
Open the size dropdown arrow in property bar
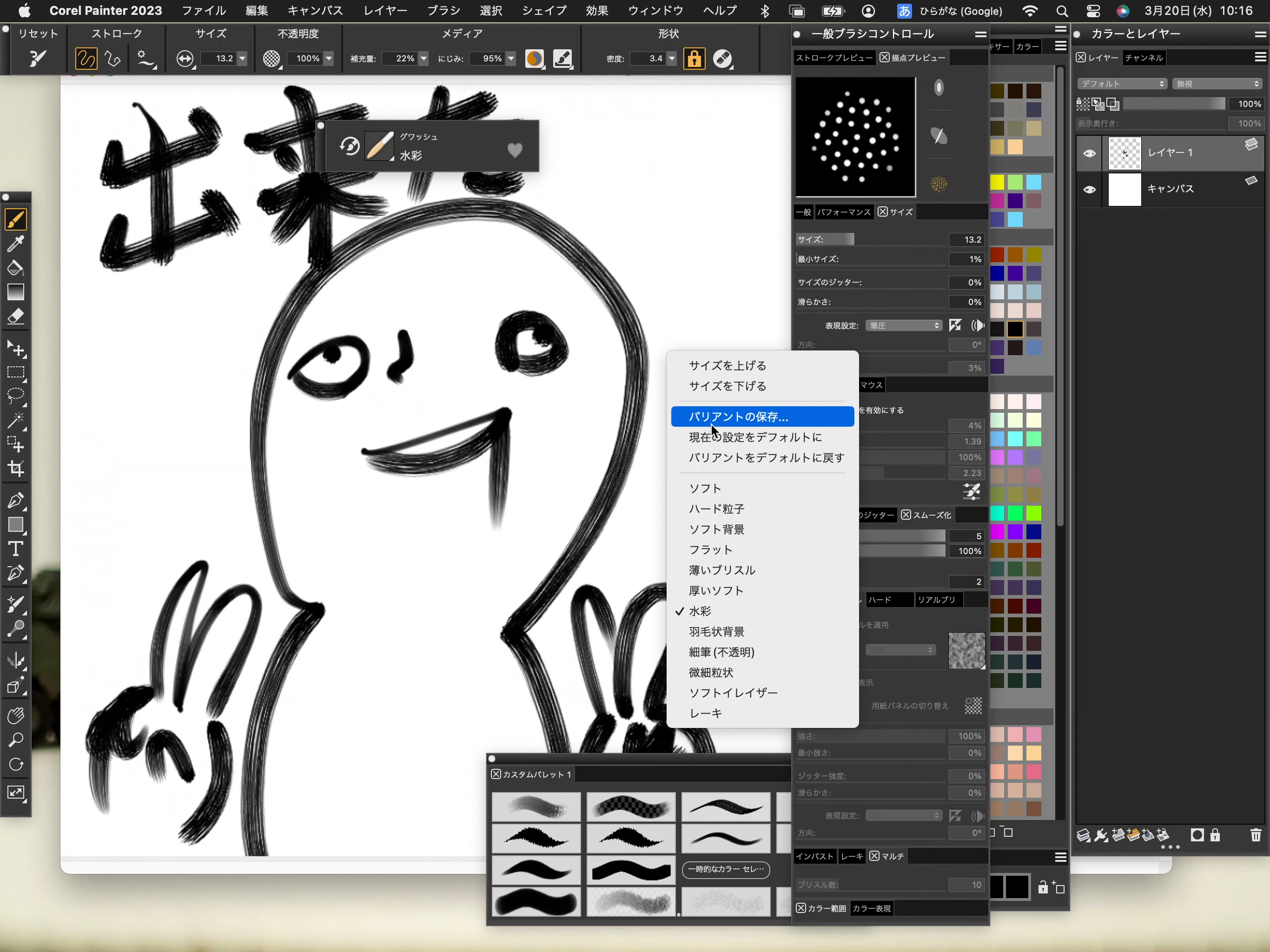242,59
